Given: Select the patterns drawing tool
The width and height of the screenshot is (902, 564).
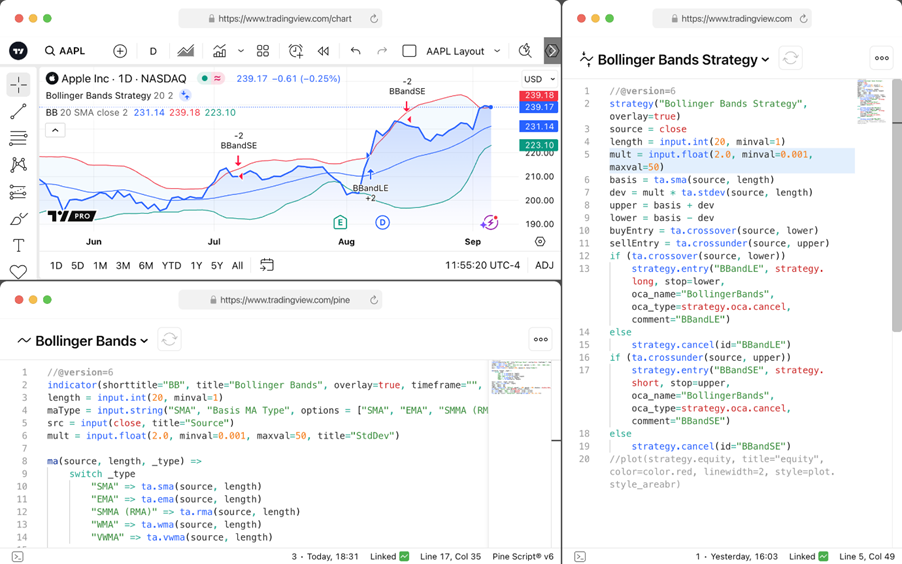Looking at the screenshot, I should [x=18, y=165].
